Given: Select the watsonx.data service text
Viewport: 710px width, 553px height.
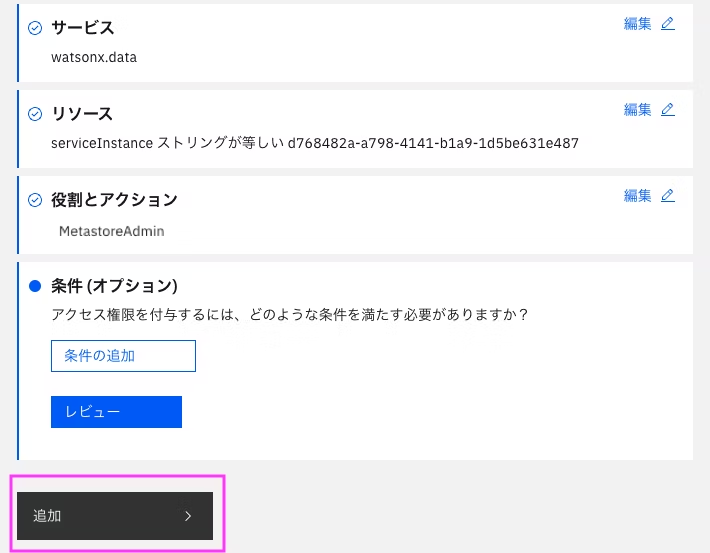Looking at the screenshot, I should click(x=94, y=58).
